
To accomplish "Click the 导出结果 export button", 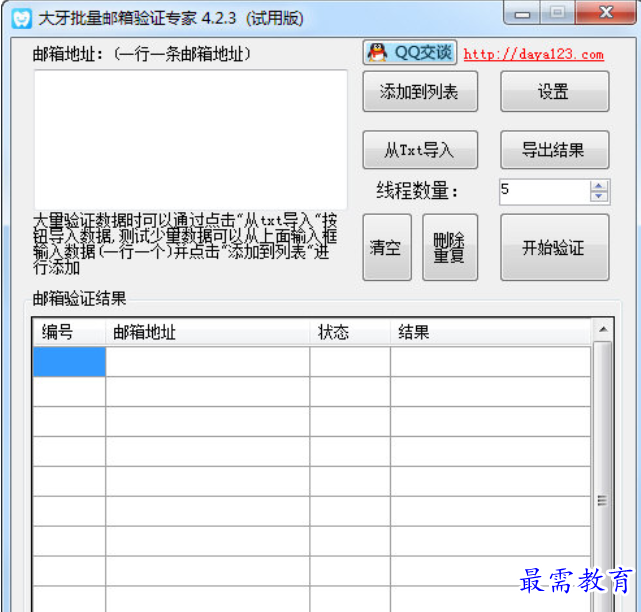I will coord(554,150).
